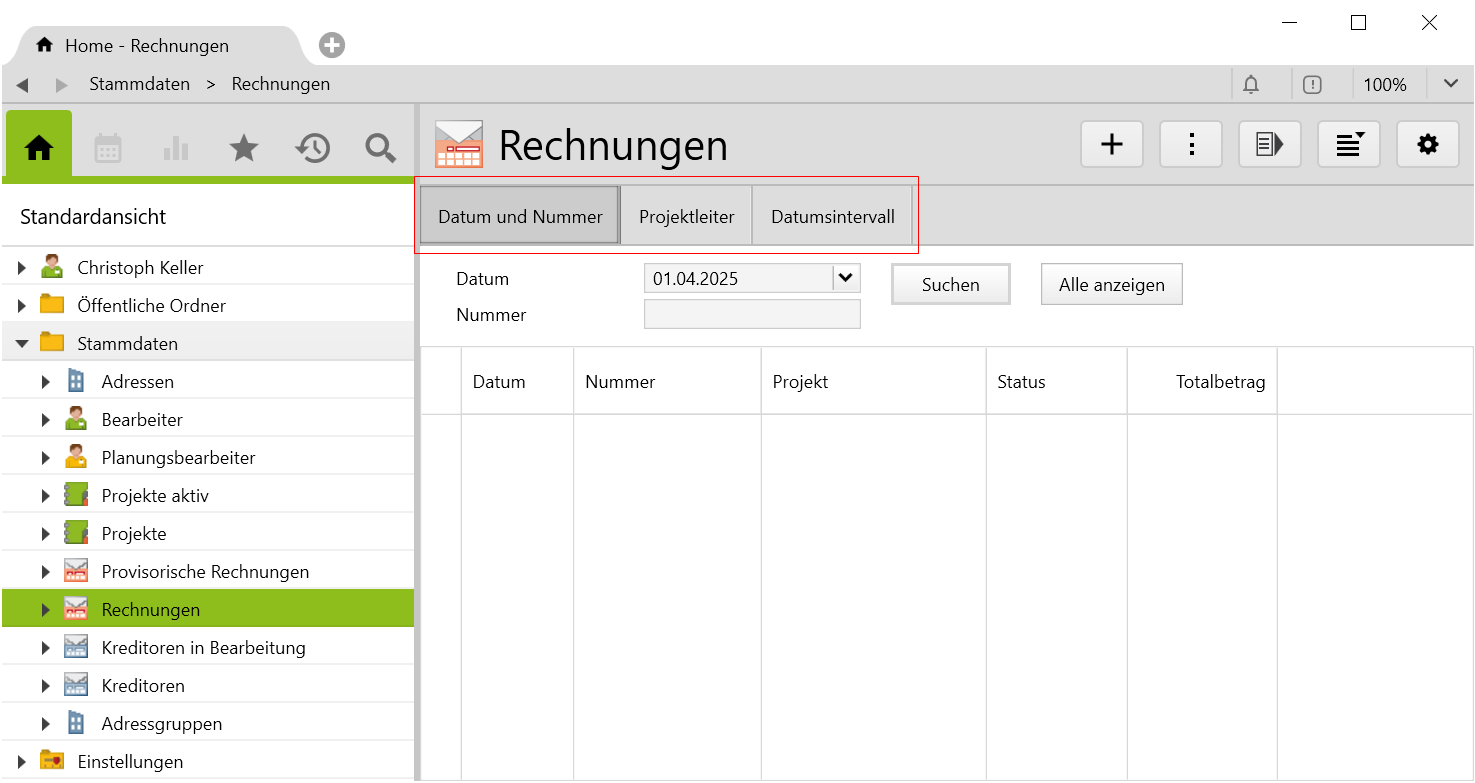1475x783 pixels.
Task: Click the Suchen button
Action: [950, 285]
